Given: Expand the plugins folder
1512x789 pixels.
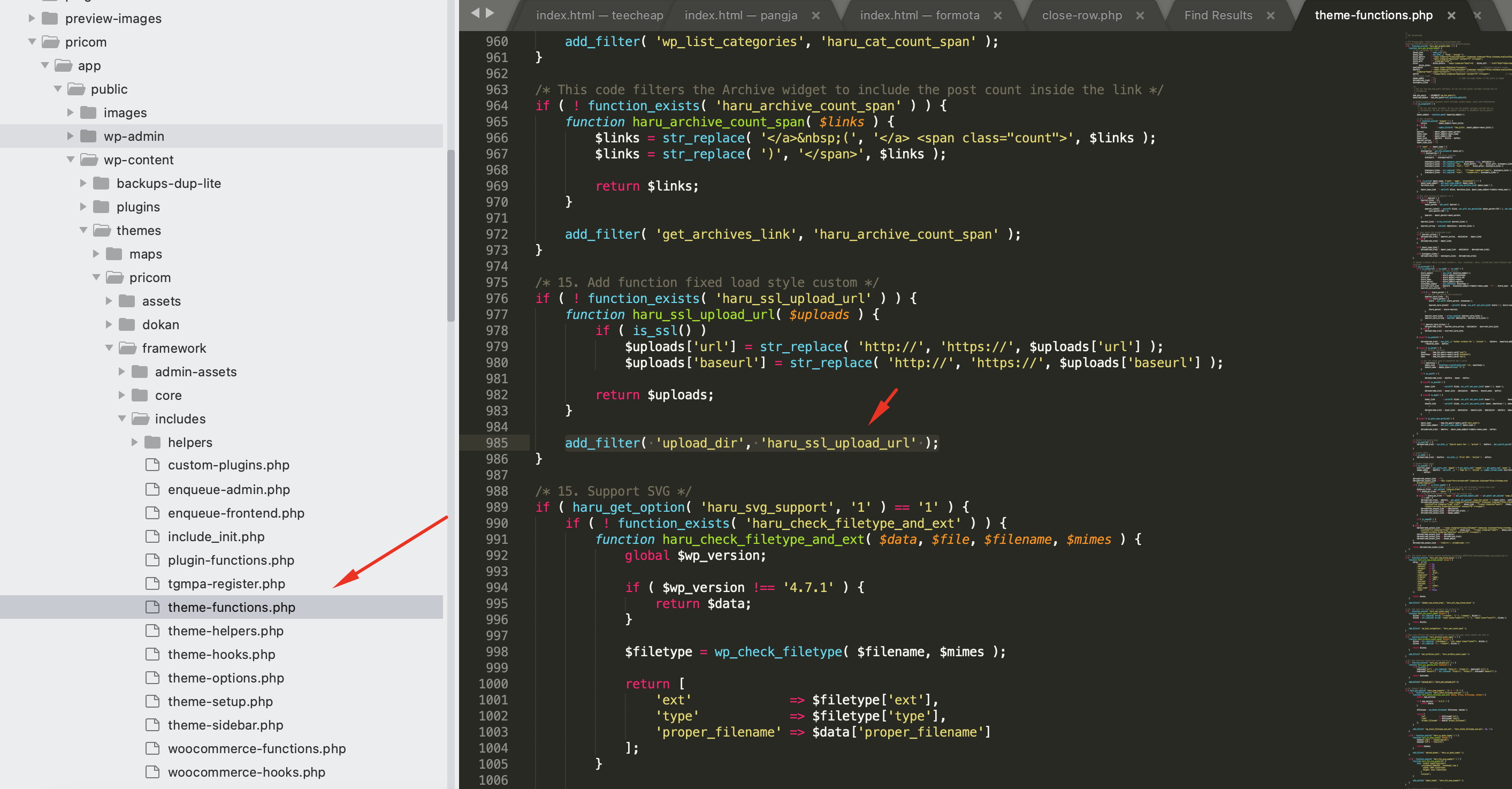Looking at the screenshot, I should pyautogui.click(x=83, y=207).
